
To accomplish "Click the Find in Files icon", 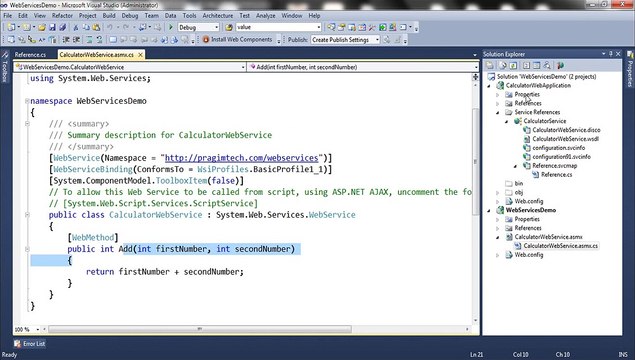I will point(229,27).
